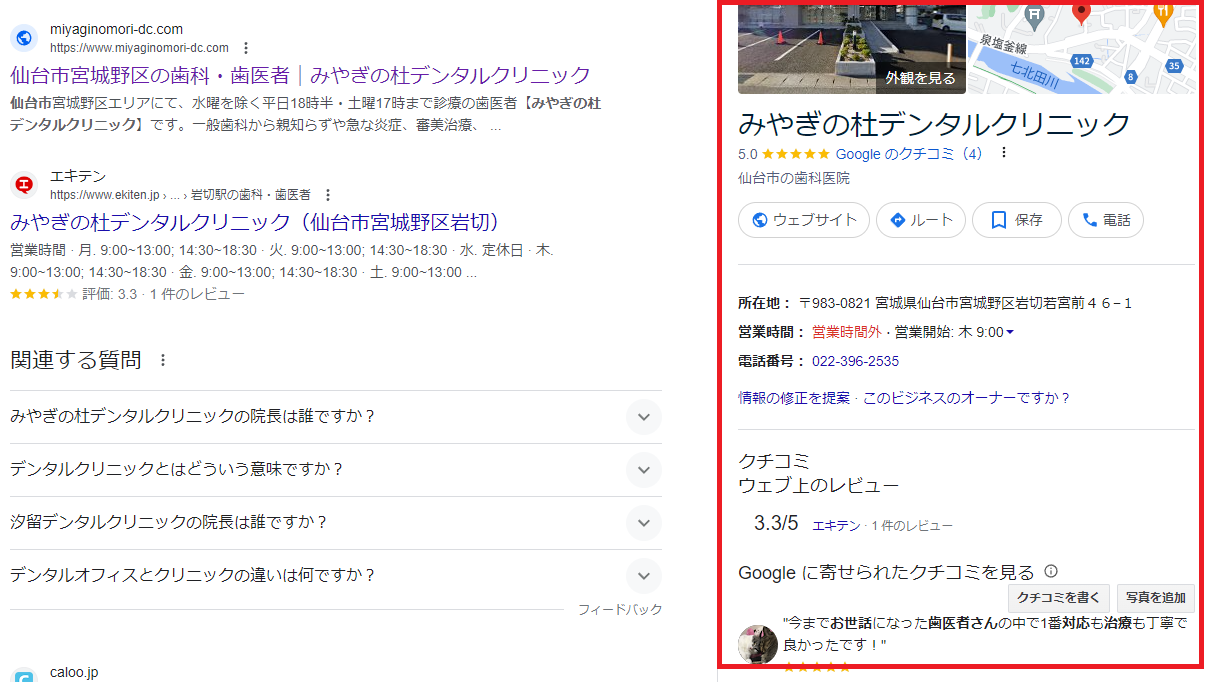Expand the 汐留デンタルクリニック question

(644, 523)
